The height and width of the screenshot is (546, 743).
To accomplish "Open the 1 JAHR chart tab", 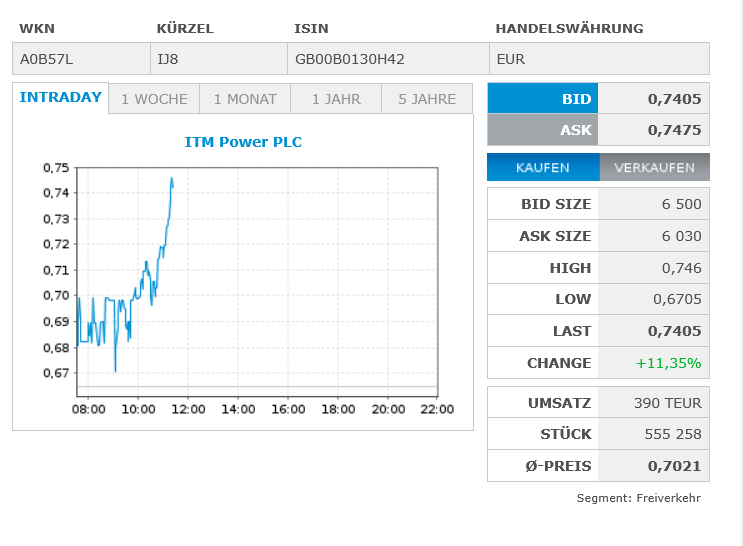I will pos(336,99).
